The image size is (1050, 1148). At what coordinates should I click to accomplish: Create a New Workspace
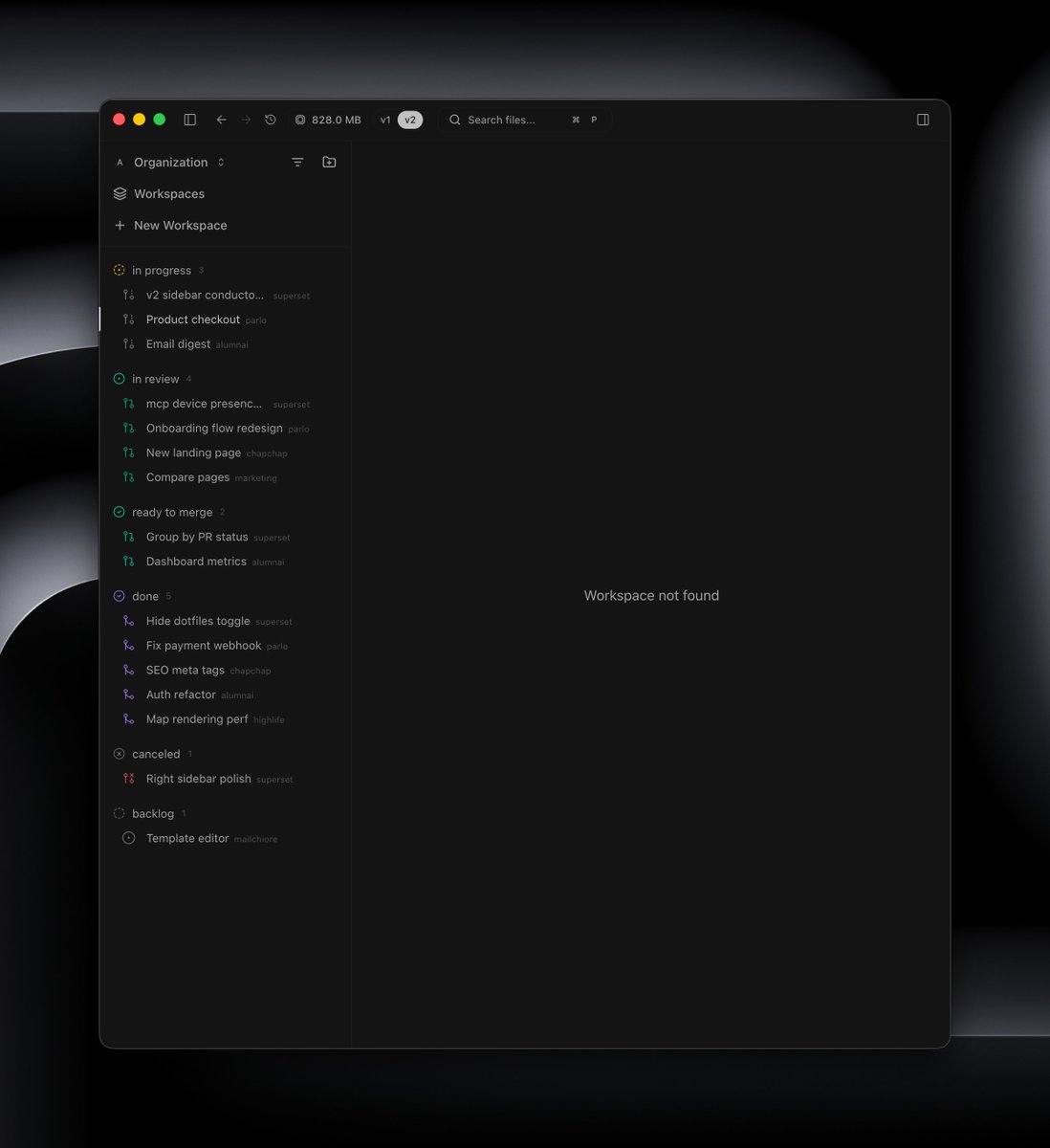[x=225, y=225]
